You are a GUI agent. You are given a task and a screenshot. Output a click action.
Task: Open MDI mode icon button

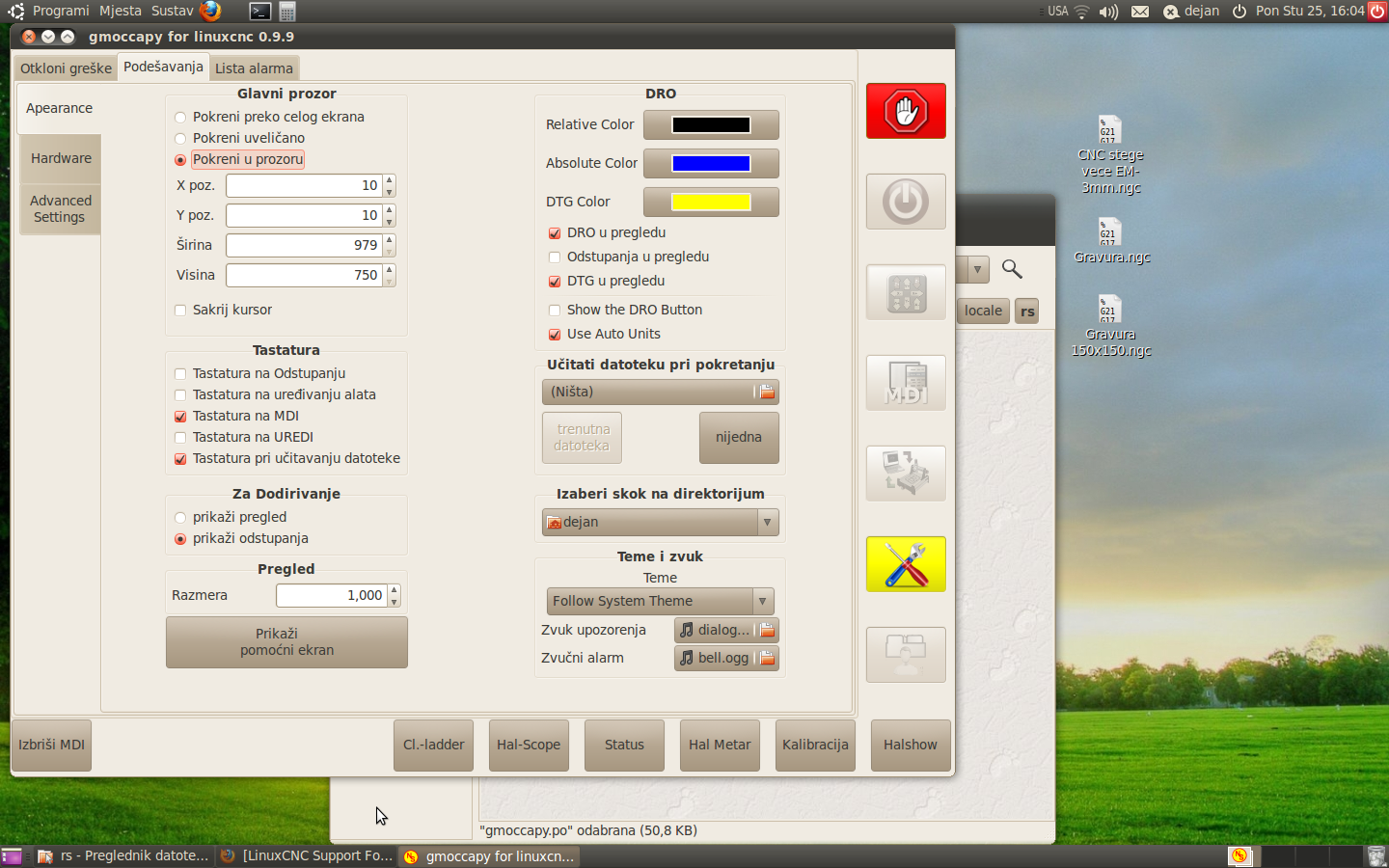[906, 383]
